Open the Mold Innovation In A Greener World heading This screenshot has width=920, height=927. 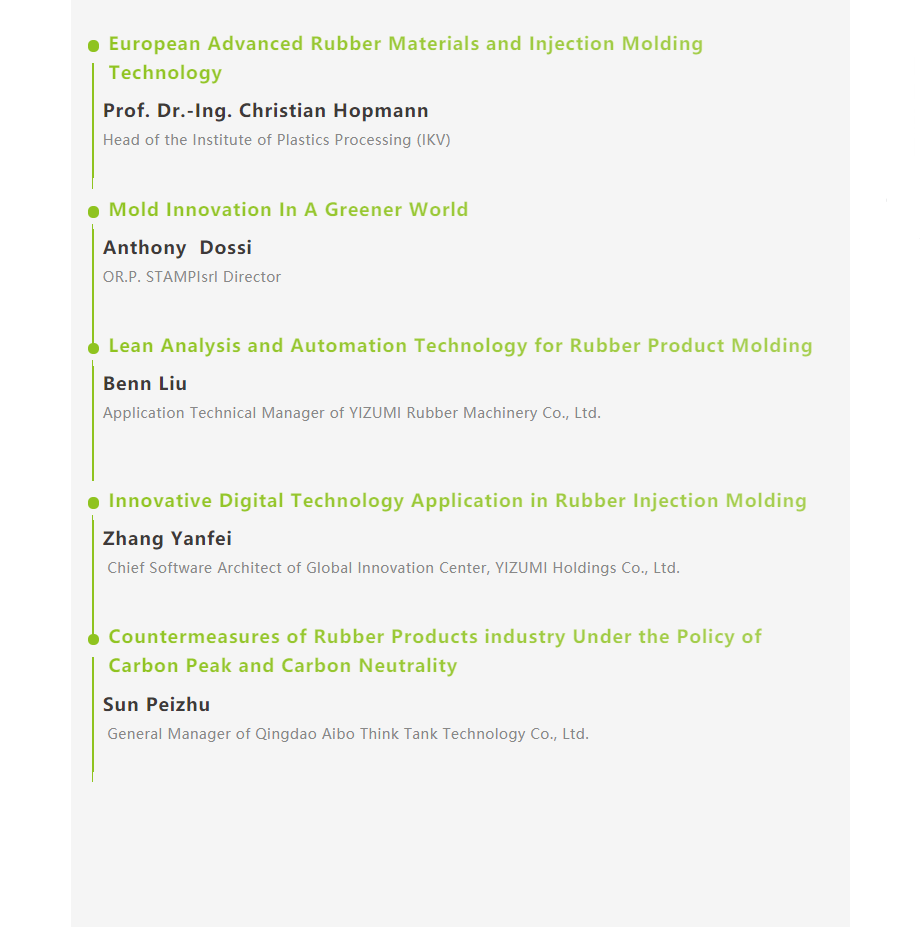pos(288,210)
